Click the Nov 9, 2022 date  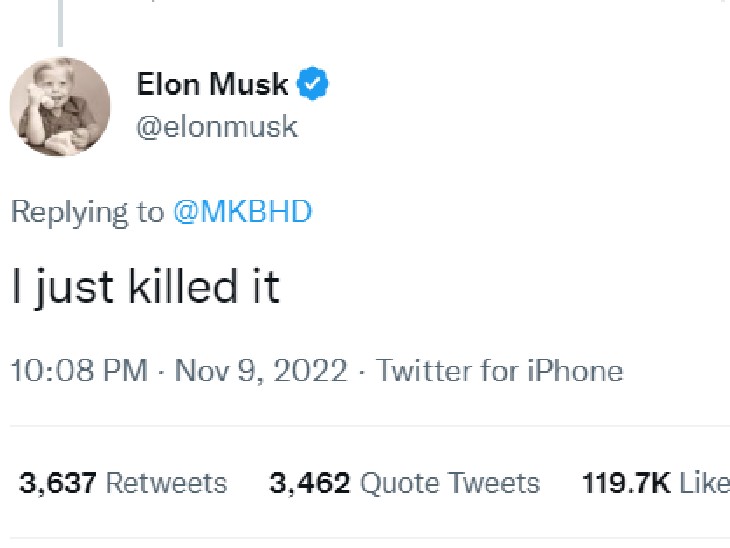point(261,371)
